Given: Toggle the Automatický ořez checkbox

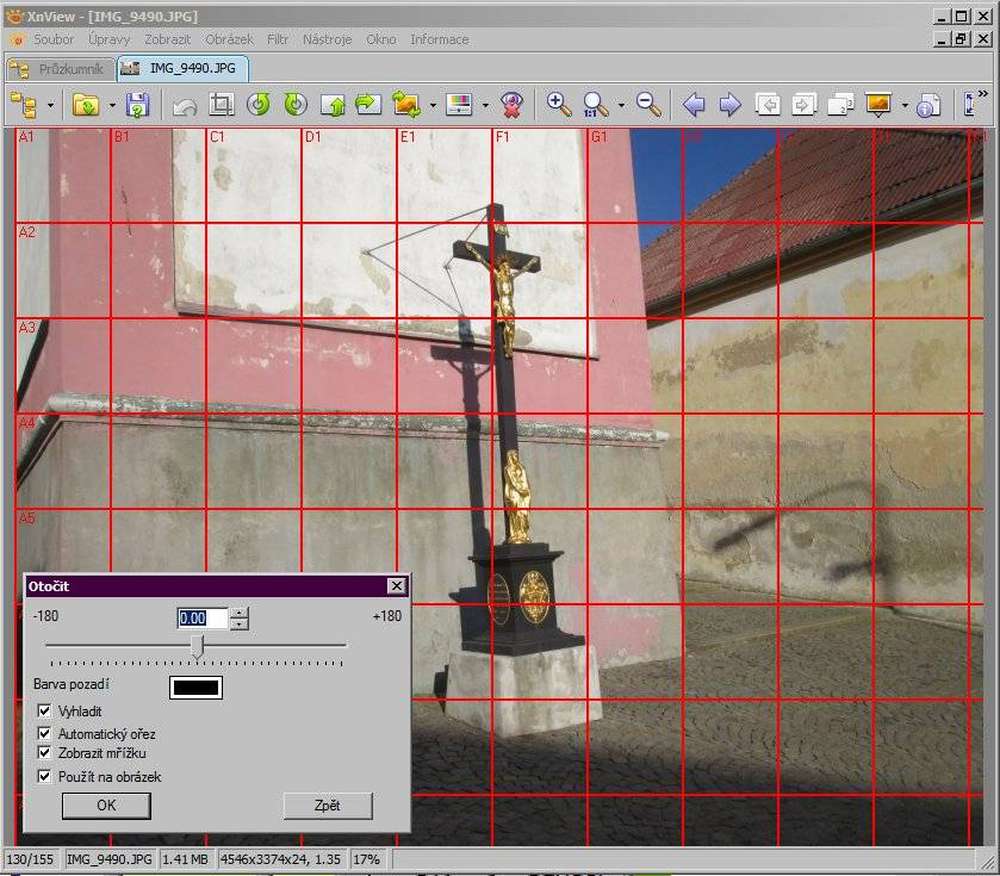Looking at the screenshot, I should click(x=45, y=733).
